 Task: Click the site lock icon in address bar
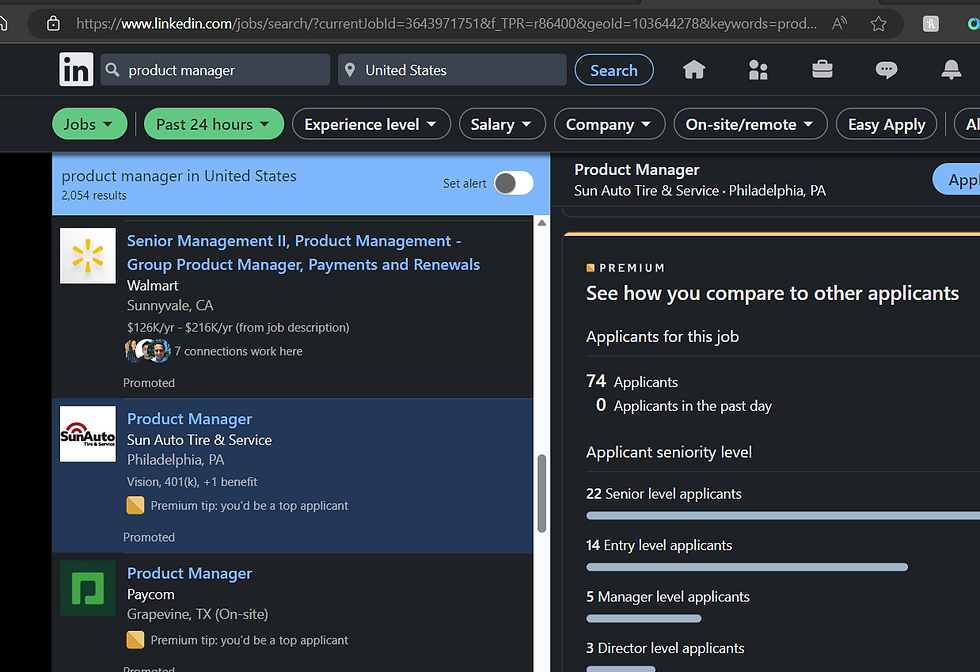point(54,24)
